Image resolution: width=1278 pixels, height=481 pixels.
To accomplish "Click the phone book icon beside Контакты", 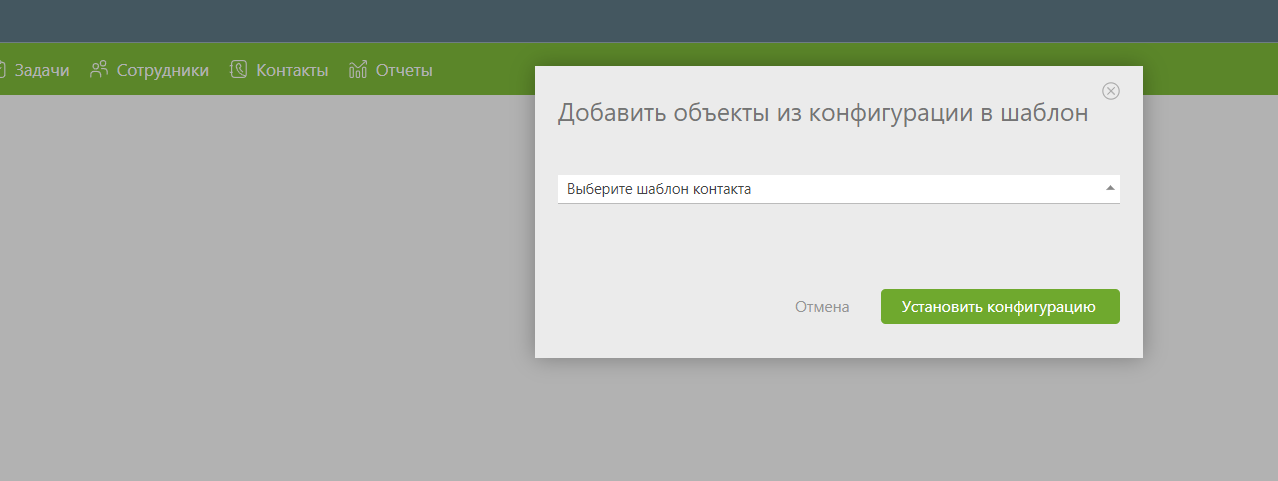I will point(238,70).
